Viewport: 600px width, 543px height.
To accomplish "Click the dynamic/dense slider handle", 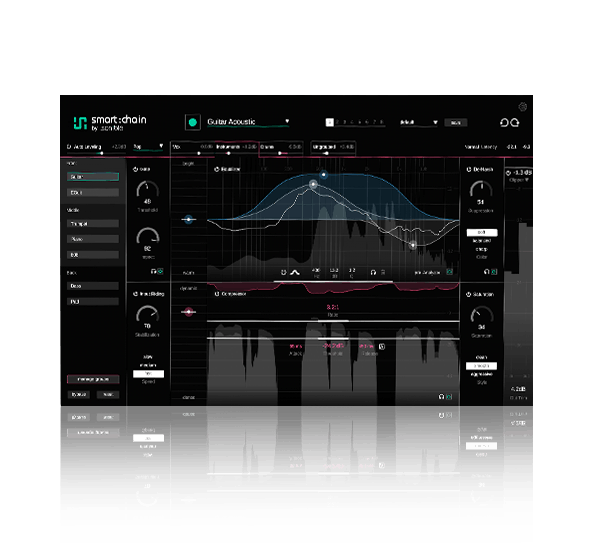I will [x=188, y=312].
